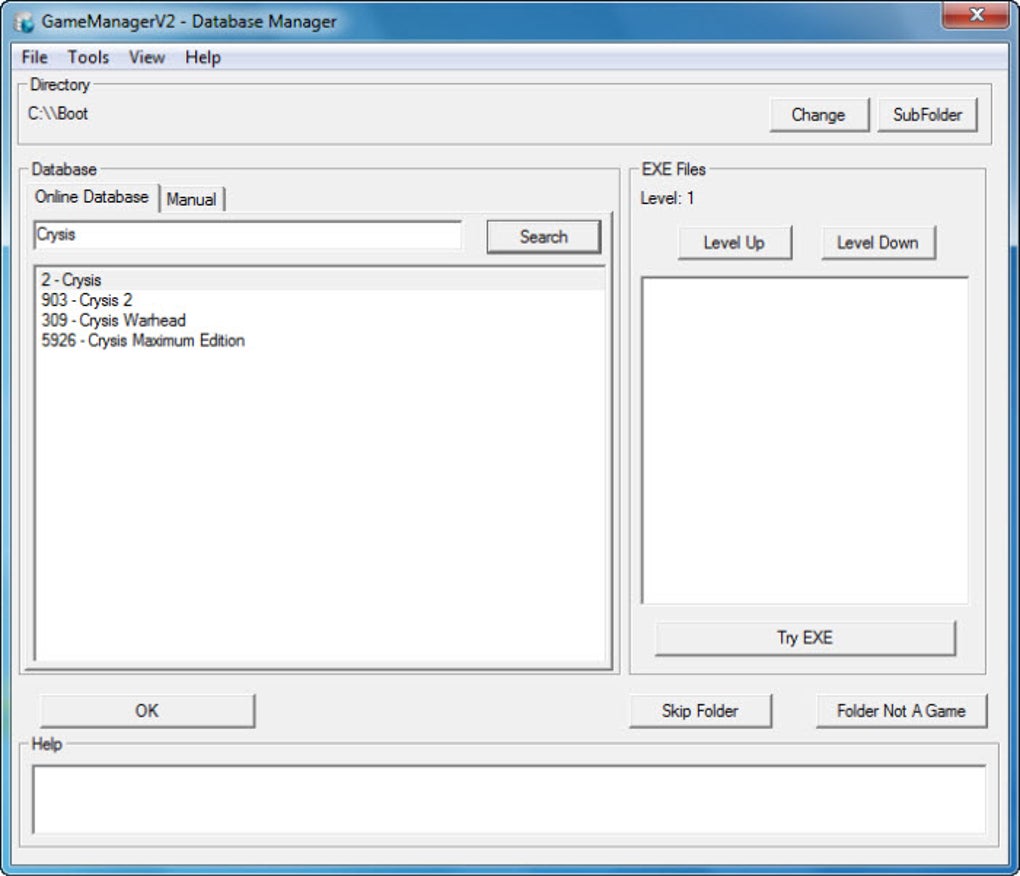Open the Help menu
The width and height of the screenshot is (1020, 876).
point(203,57)
